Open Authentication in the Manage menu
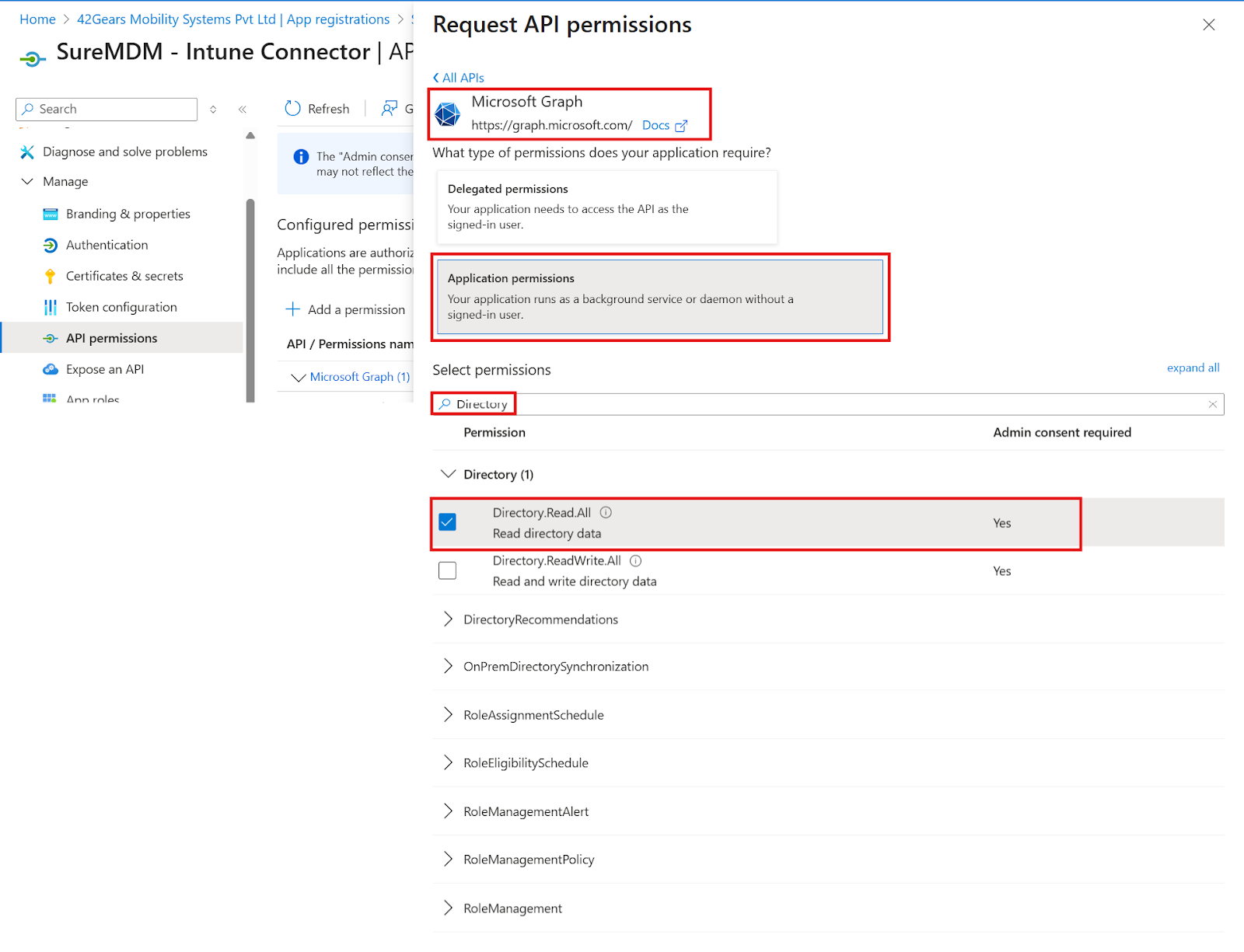Image resolution: width=1244 pixels, height=952 pixels. (107, 245)
